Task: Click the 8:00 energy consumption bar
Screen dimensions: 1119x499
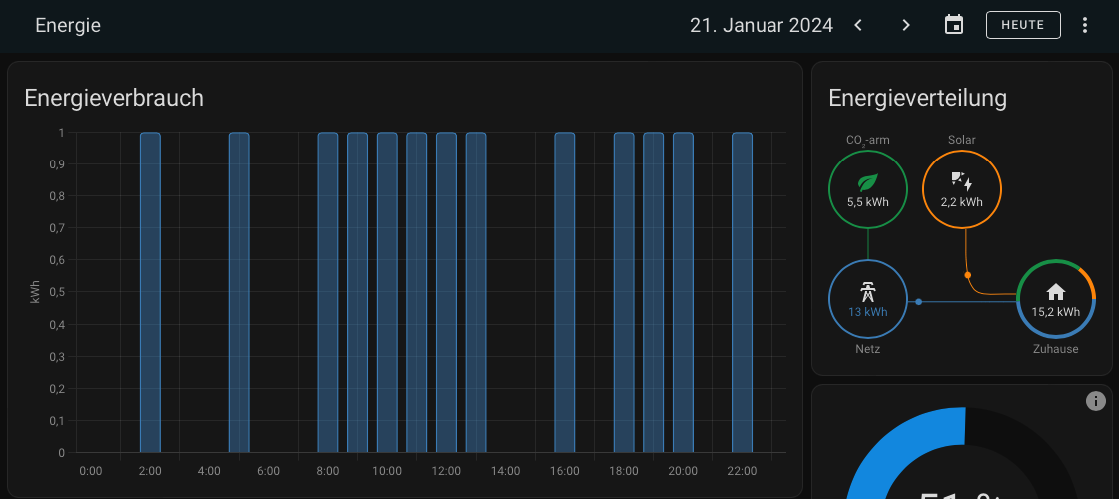Action: [x=328, y=292]
